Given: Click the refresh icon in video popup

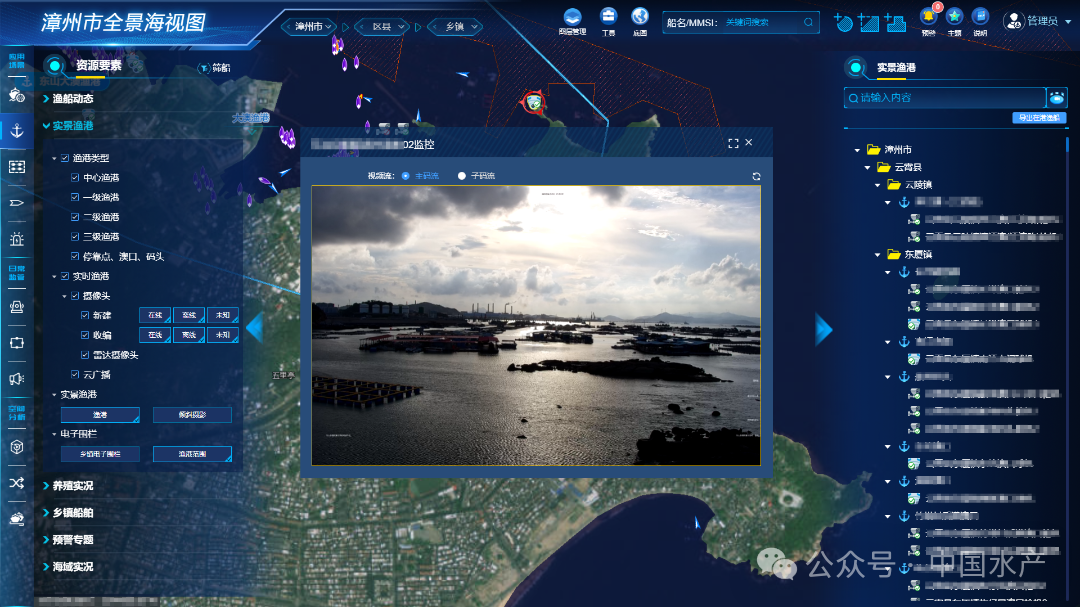Looking at the screenshot, I should click(x=756, y=176).
